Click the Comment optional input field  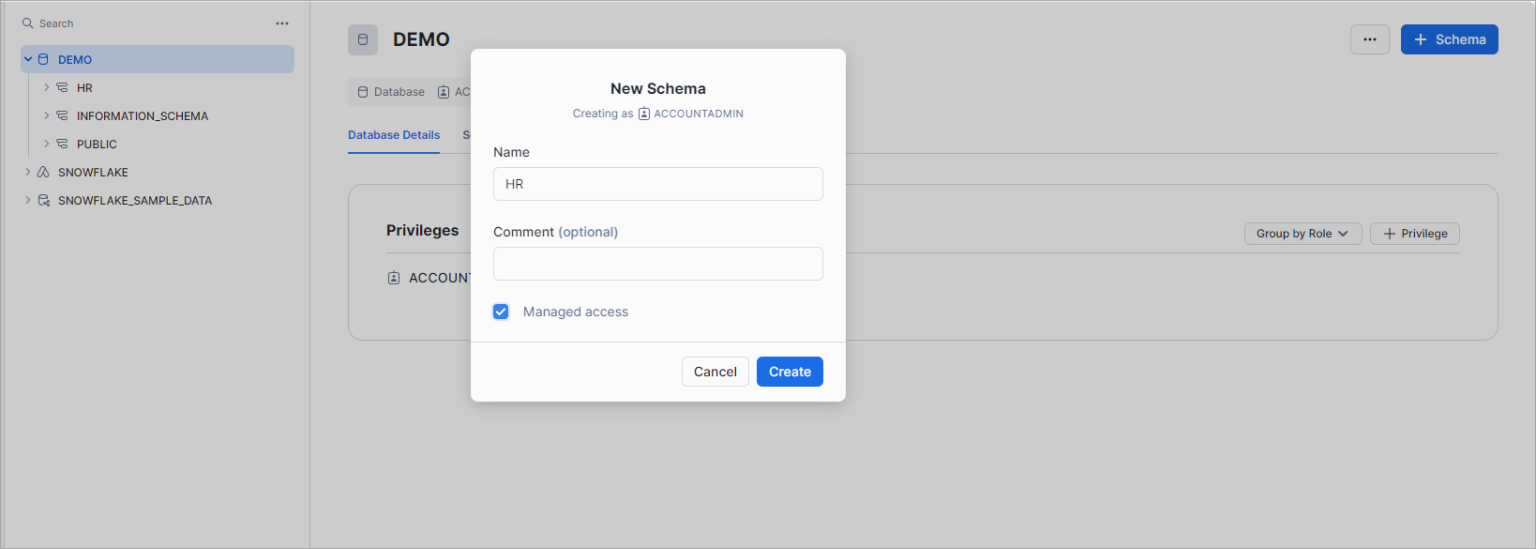pos(658,264)
